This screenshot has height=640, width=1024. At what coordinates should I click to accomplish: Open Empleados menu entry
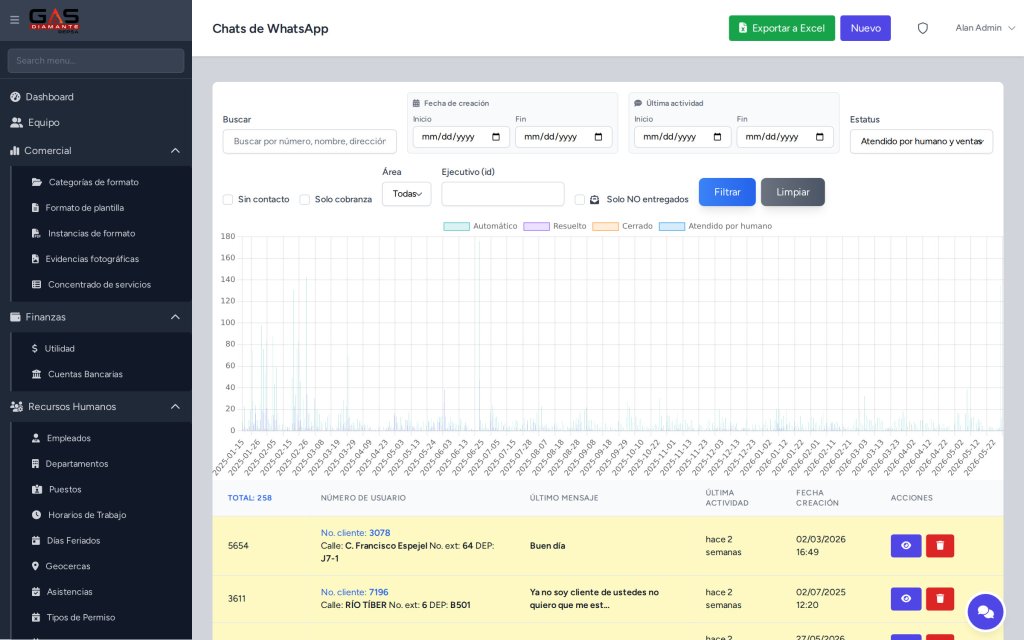point(69,438)
